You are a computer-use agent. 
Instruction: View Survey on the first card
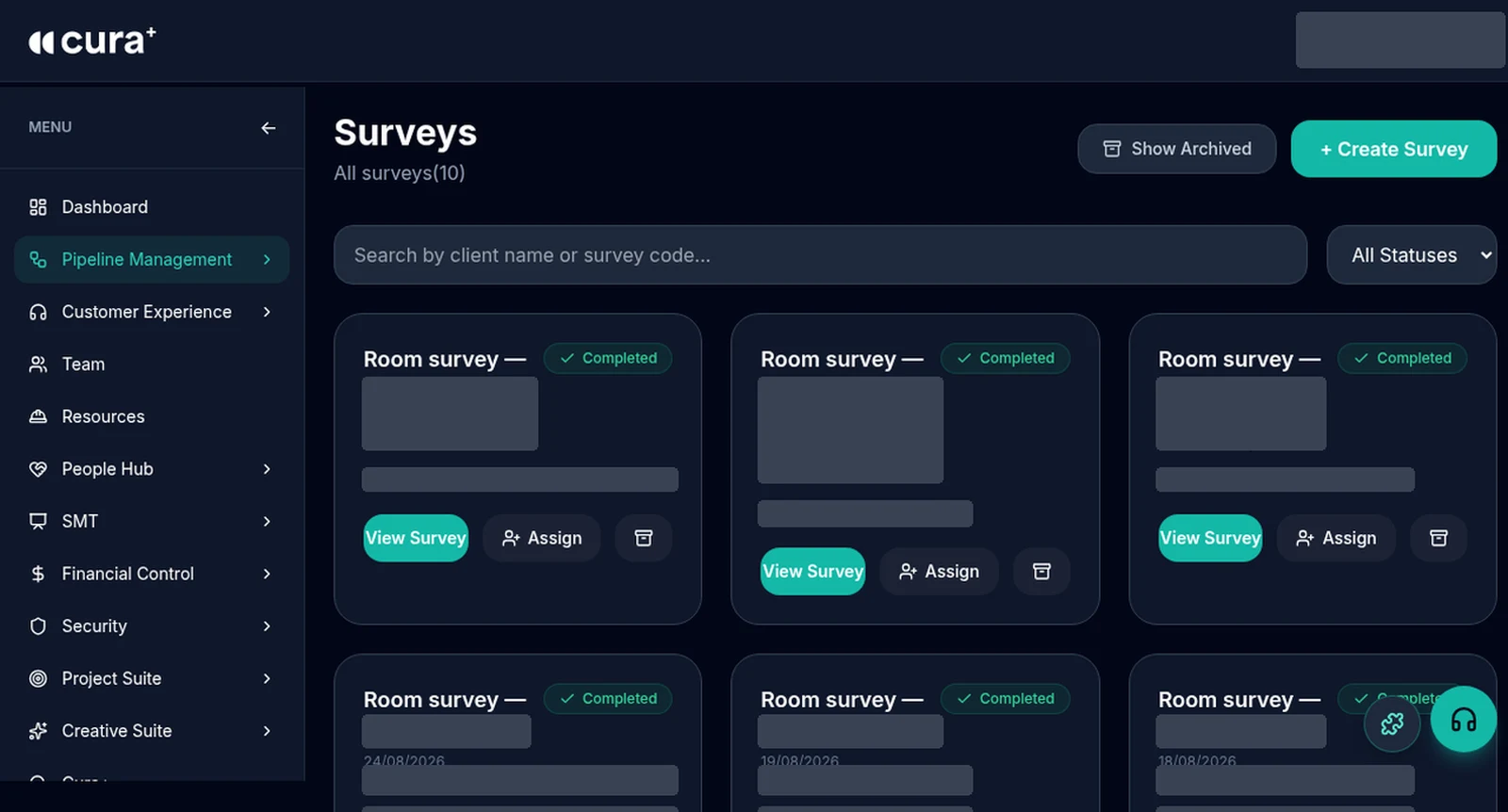coord(416,538)
